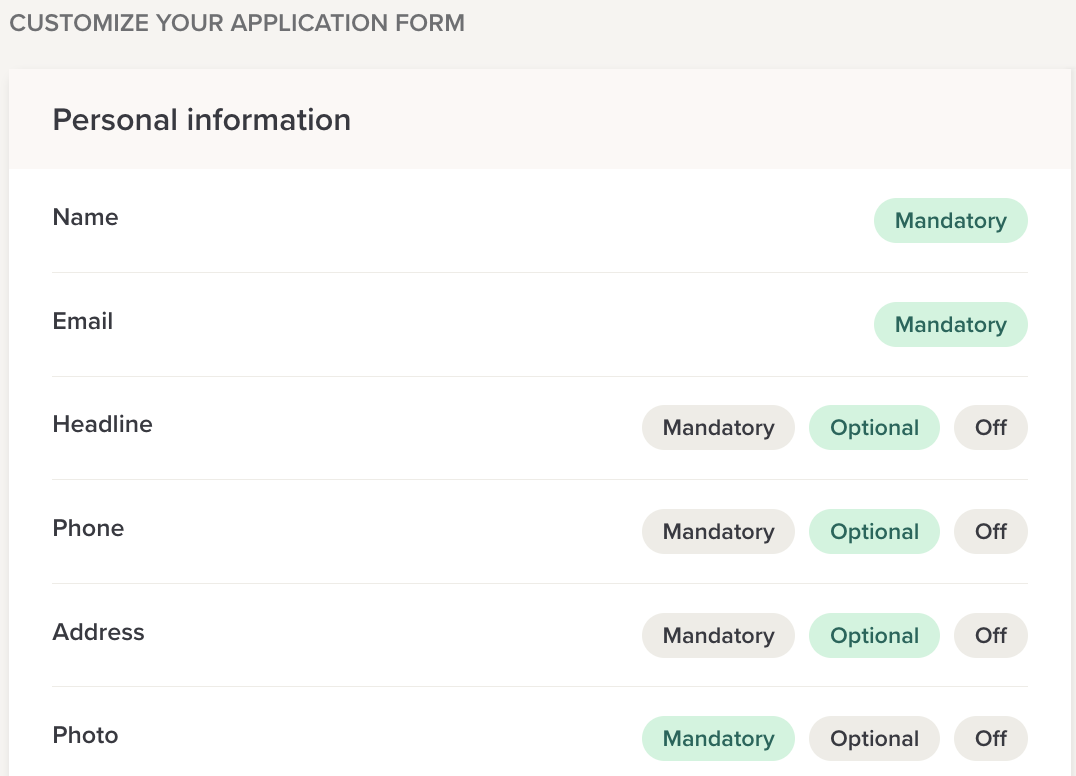The height and width of the screenshot is (776, 1076).
Task: Switch the Address field Off
Action: click(x=990, y=636)
